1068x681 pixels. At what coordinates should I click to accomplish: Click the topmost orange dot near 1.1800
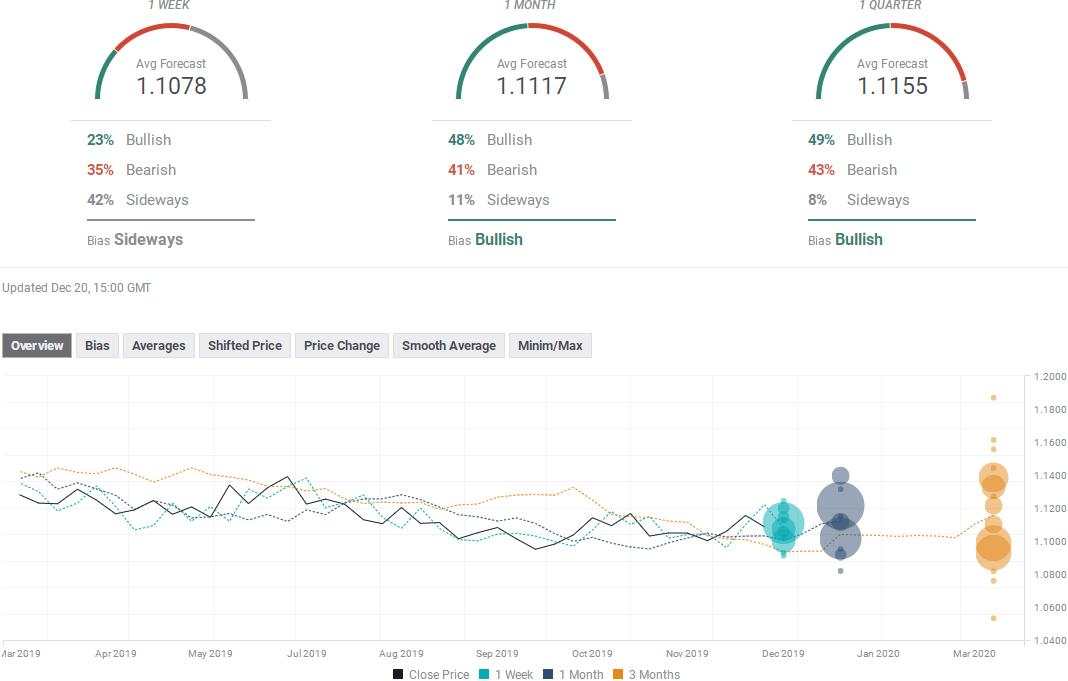(x=994, y=397)
